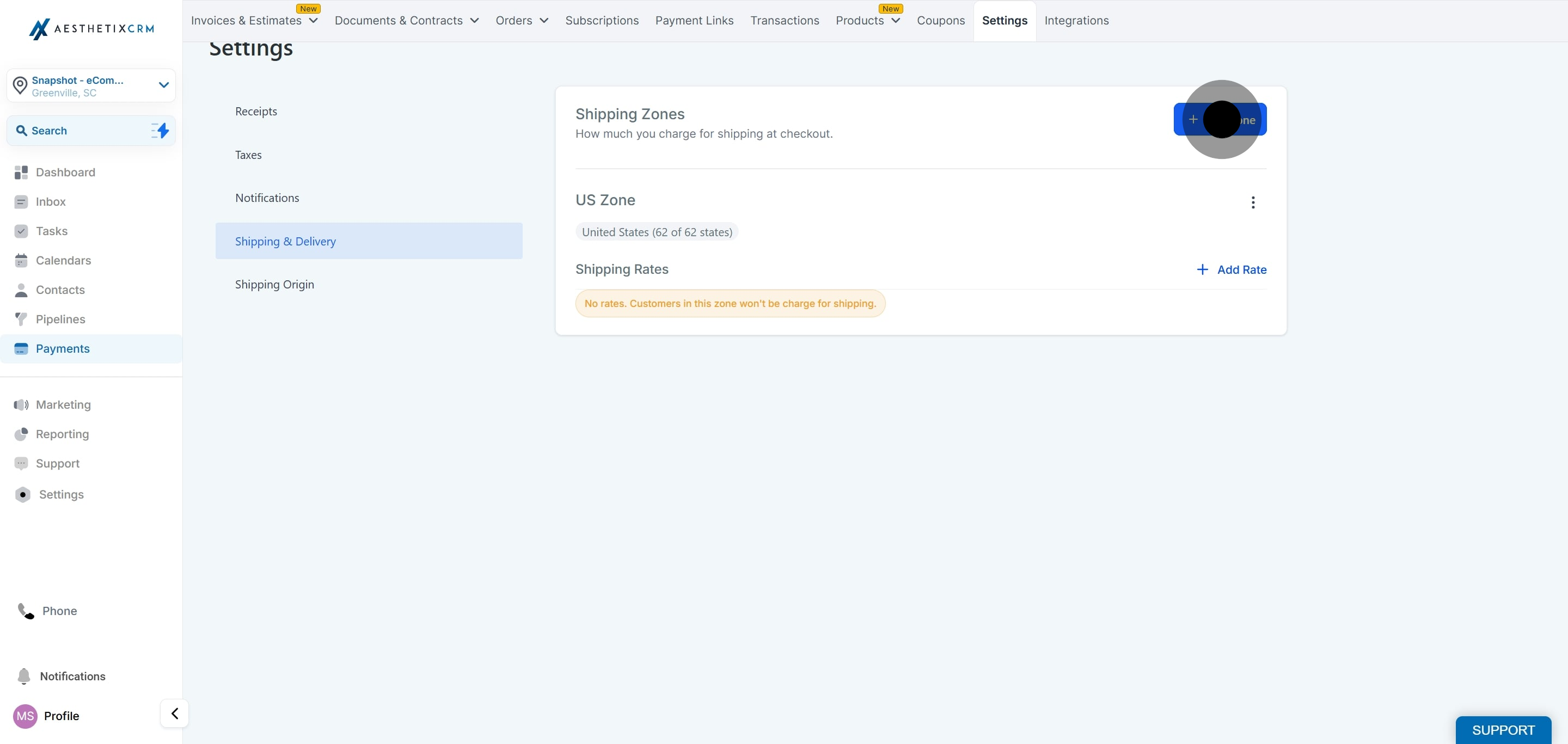
Task: Switch to the Subscriptions tab
Action: (602, 21)
